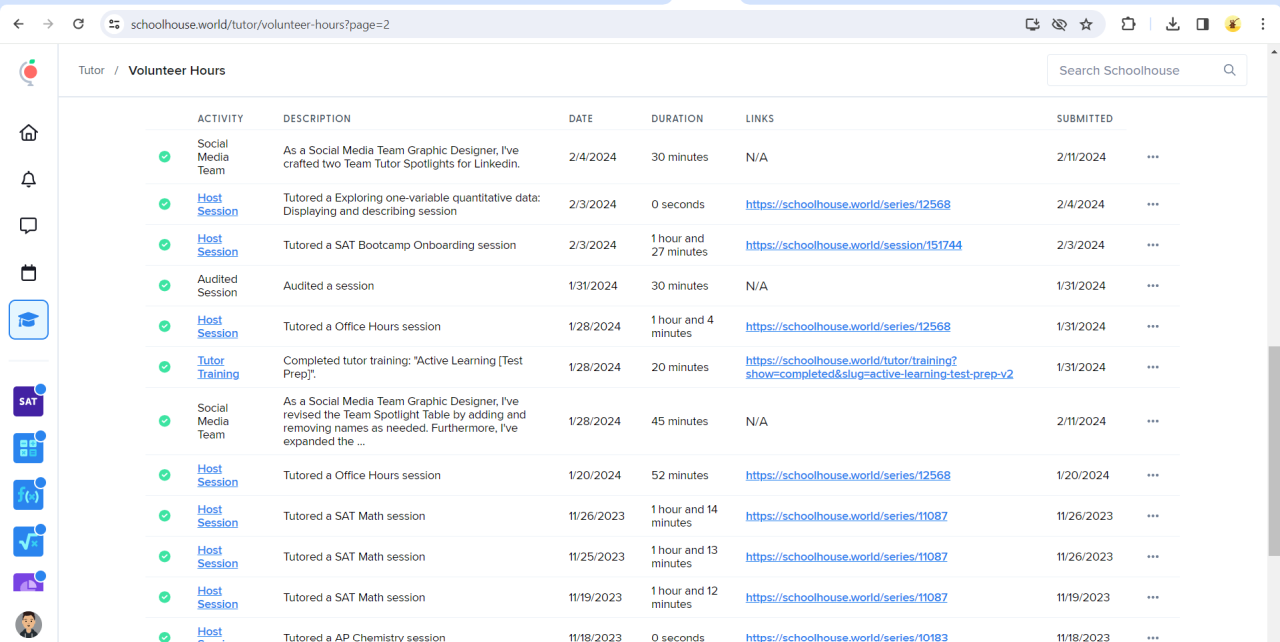The width and height of the screenshot is (1280, 642).
Task: Open the notifications bell icon
Action: (x=29, y=180)
